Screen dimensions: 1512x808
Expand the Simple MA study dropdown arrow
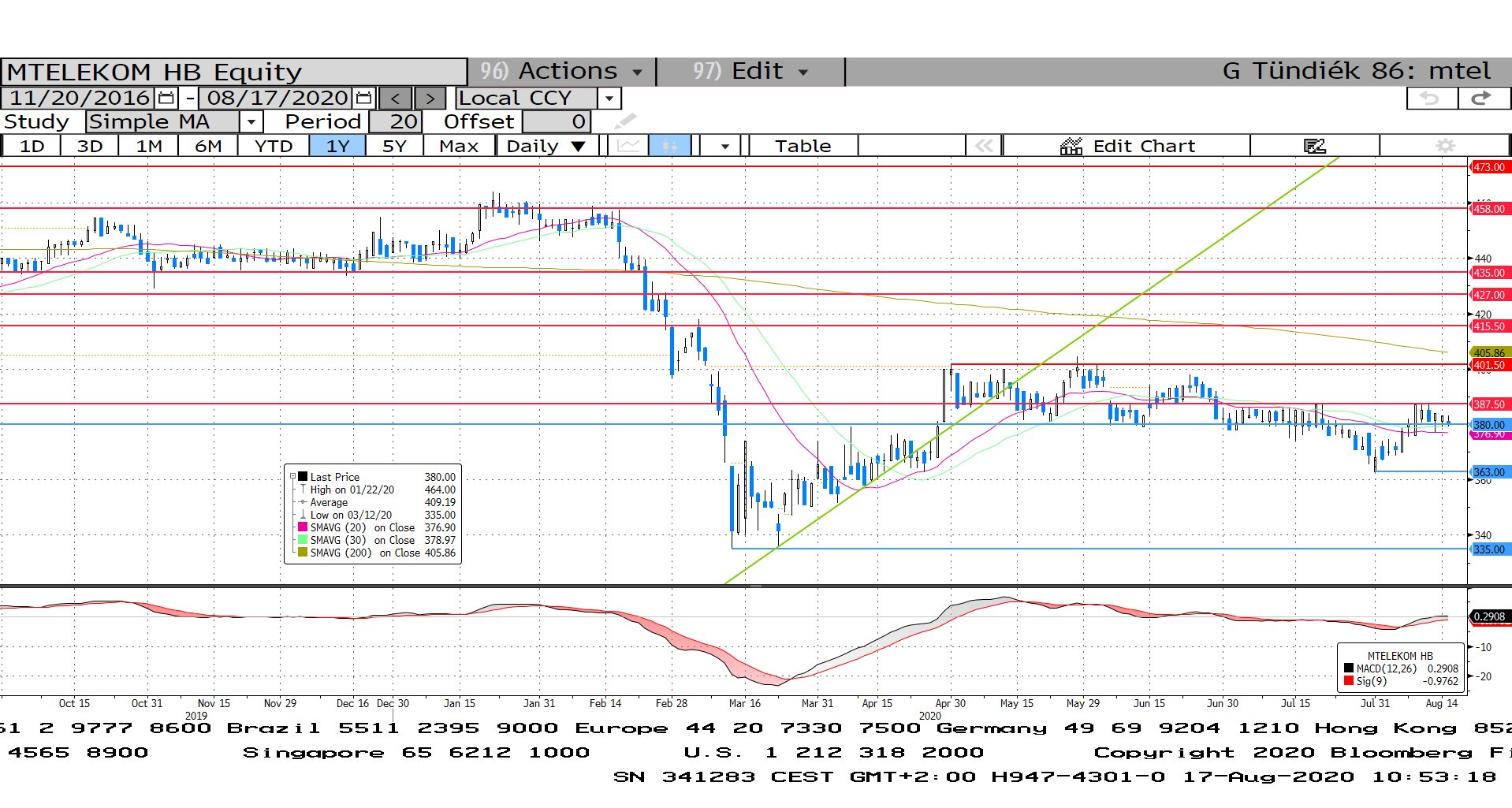click(x=251, y=121)
